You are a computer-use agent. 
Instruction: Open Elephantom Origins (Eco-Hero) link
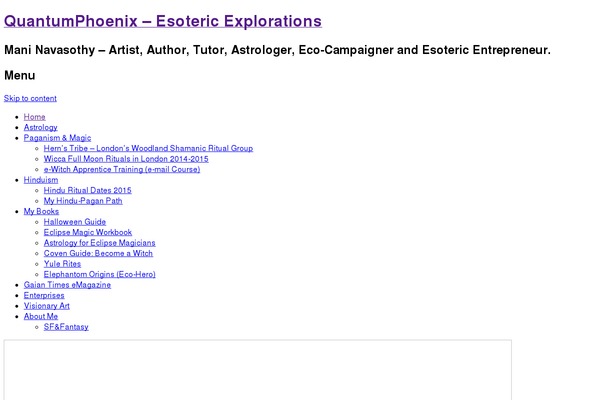point(99,274)
